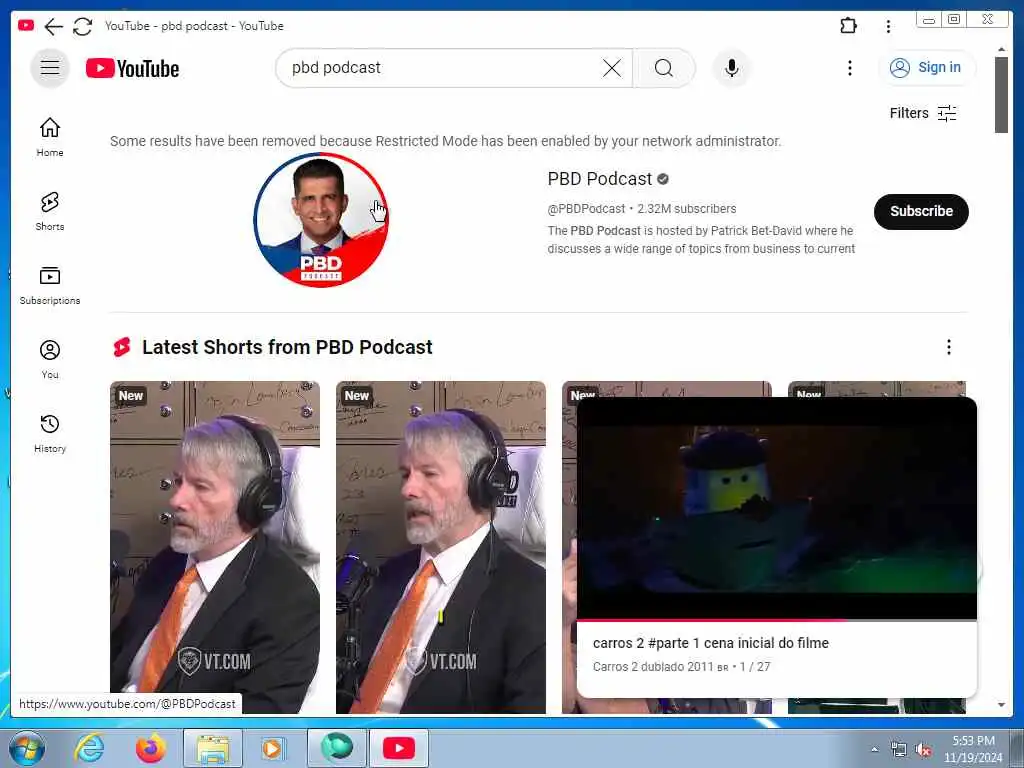Open the Windows Start button

pyautogui.click(x=27, y=748)
